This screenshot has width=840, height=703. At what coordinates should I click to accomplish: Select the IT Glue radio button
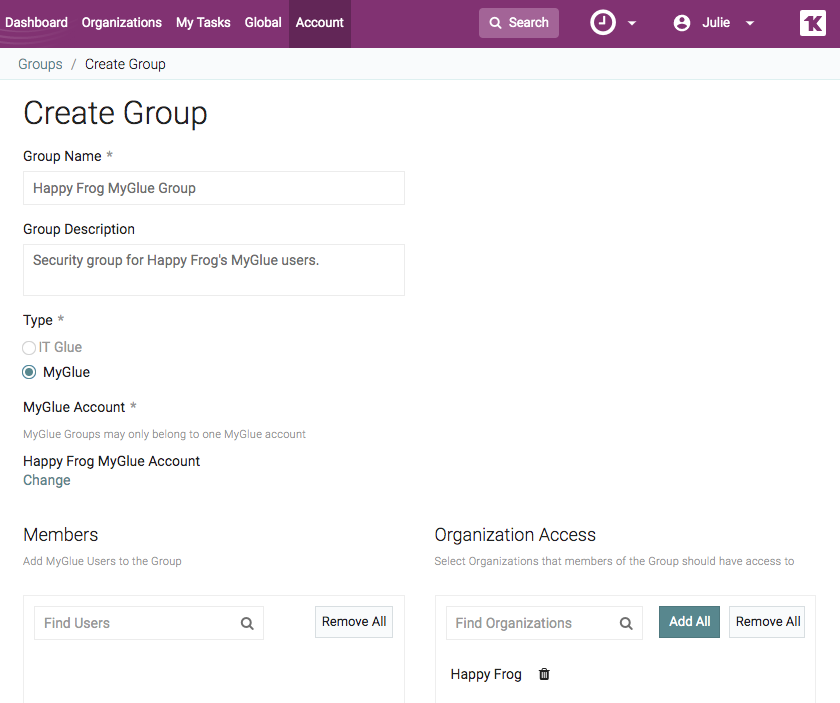pyautogui.click(x=29, y=348)
